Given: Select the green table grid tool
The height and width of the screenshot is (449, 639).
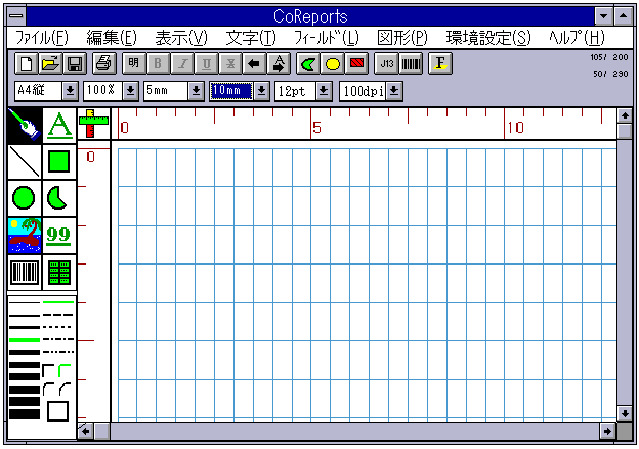Looking at the screenshot, I should tap(59, 272).
